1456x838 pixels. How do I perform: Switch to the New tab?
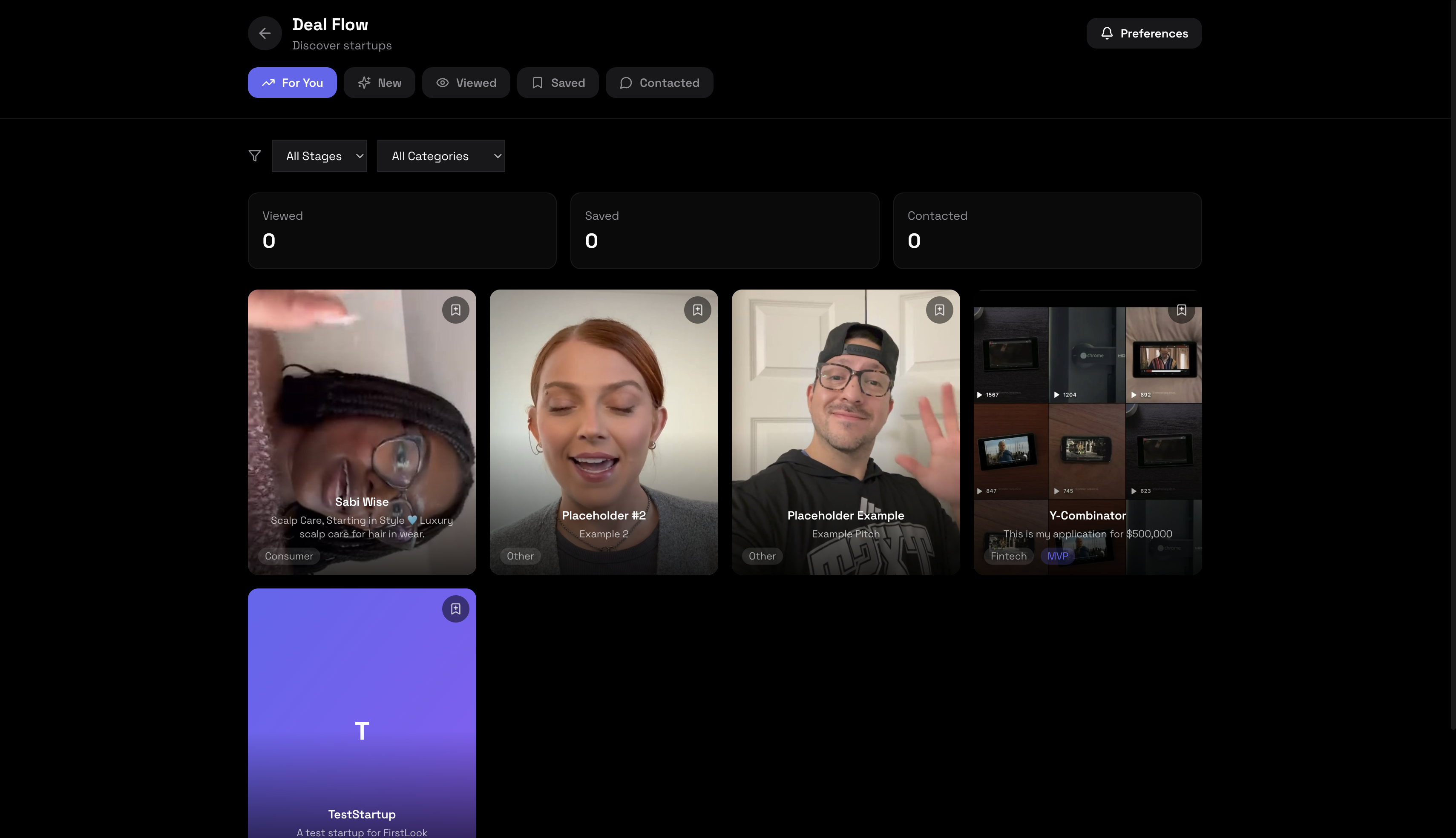tap(380, 83)
